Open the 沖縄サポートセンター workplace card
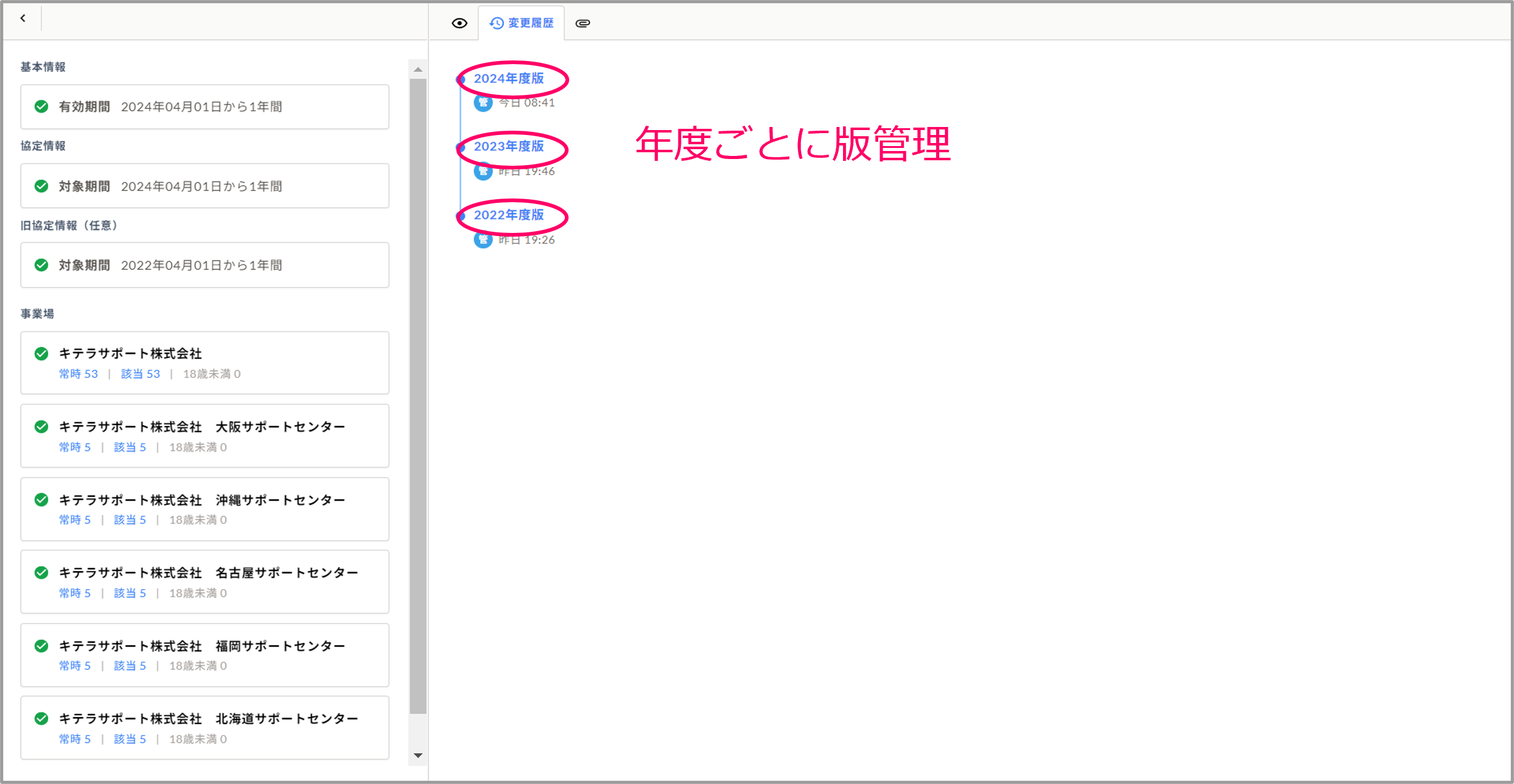Viewport: 1514px width, 784px height. (x=204, y=509)
